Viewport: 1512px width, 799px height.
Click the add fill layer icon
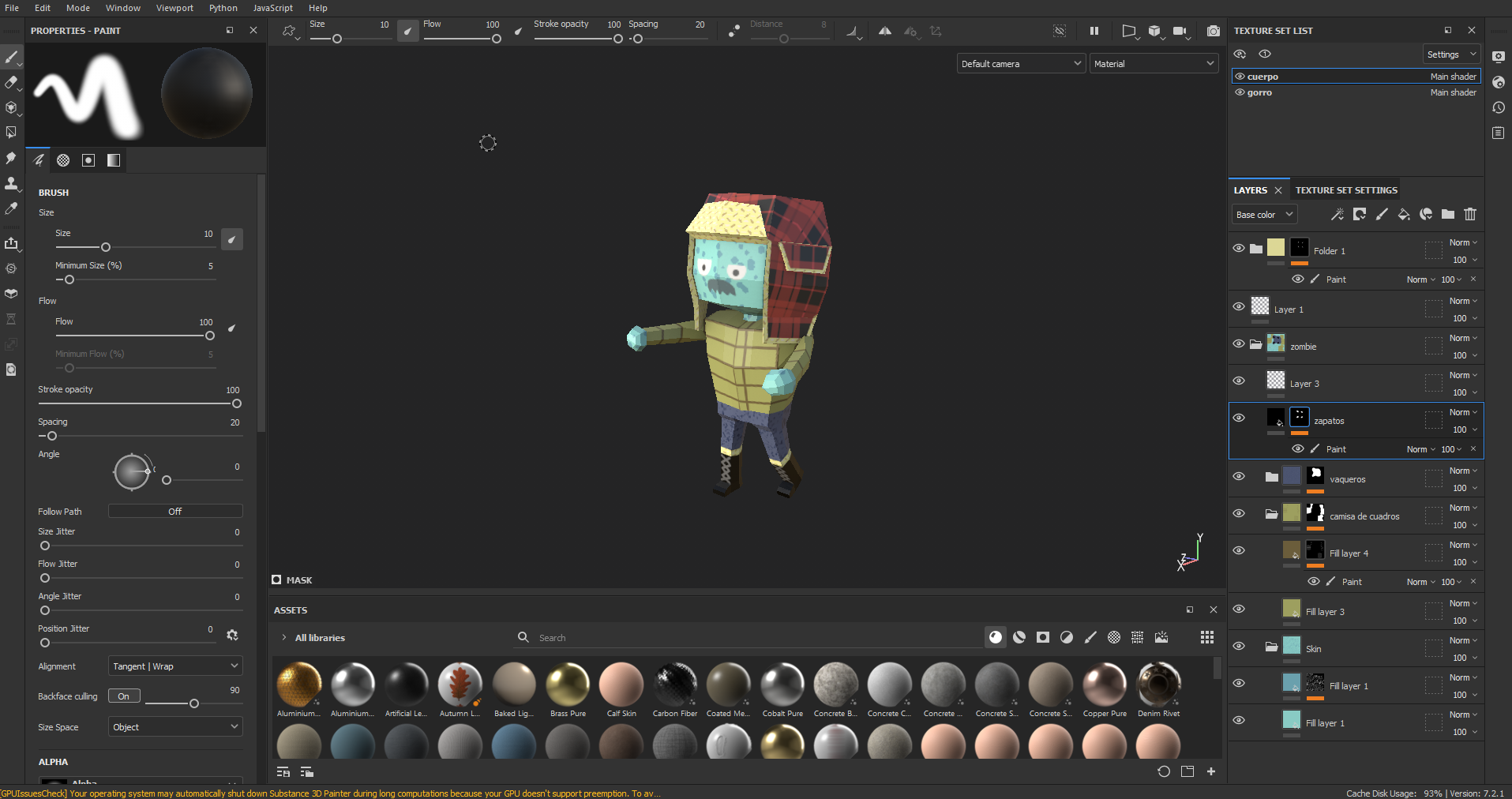1404,214
